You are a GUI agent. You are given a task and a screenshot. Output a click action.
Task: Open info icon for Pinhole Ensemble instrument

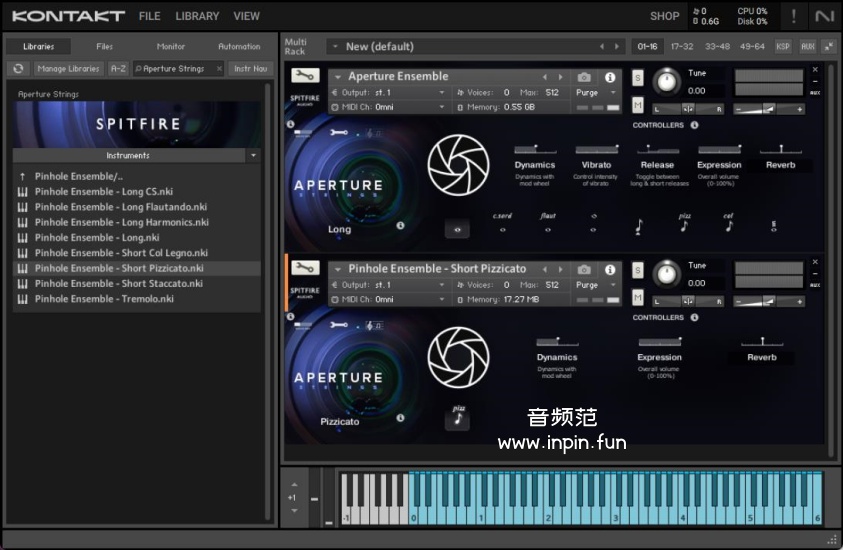coord(610,269)
